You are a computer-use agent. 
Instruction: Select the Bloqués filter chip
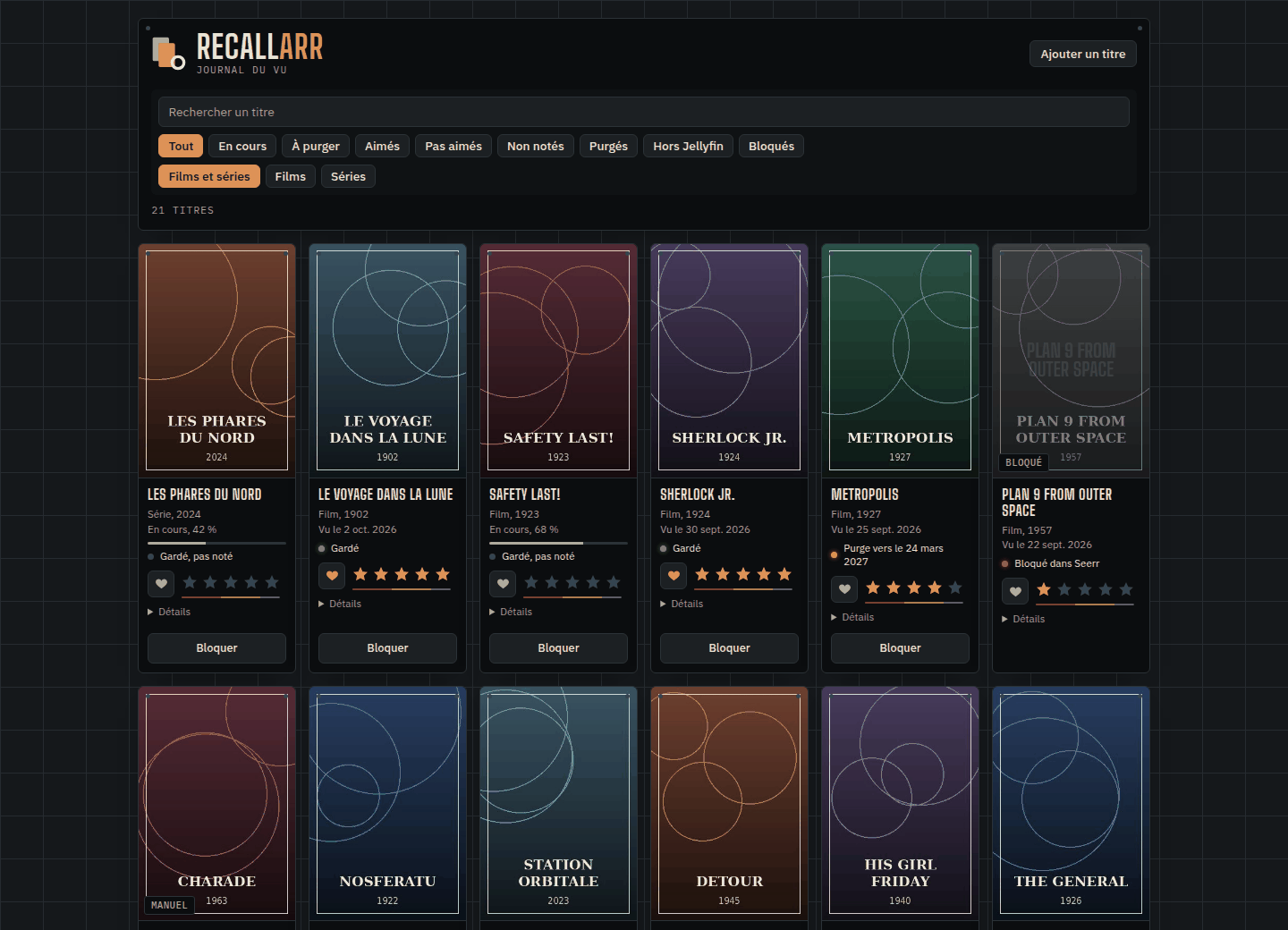(x=771, y=147)
